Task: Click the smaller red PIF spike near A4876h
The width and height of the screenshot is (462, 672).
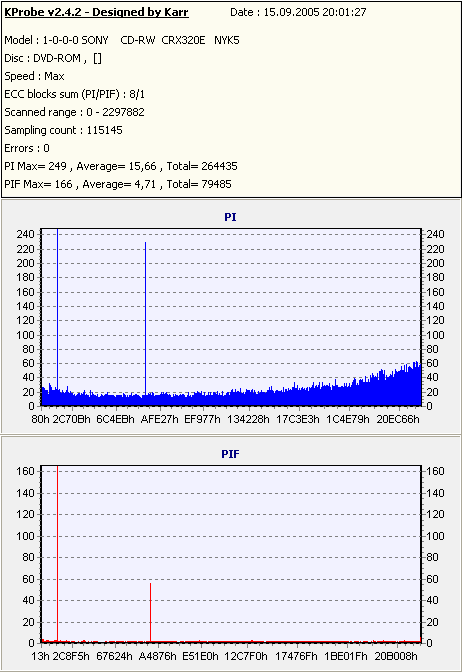Action: [x=150, y=612]
